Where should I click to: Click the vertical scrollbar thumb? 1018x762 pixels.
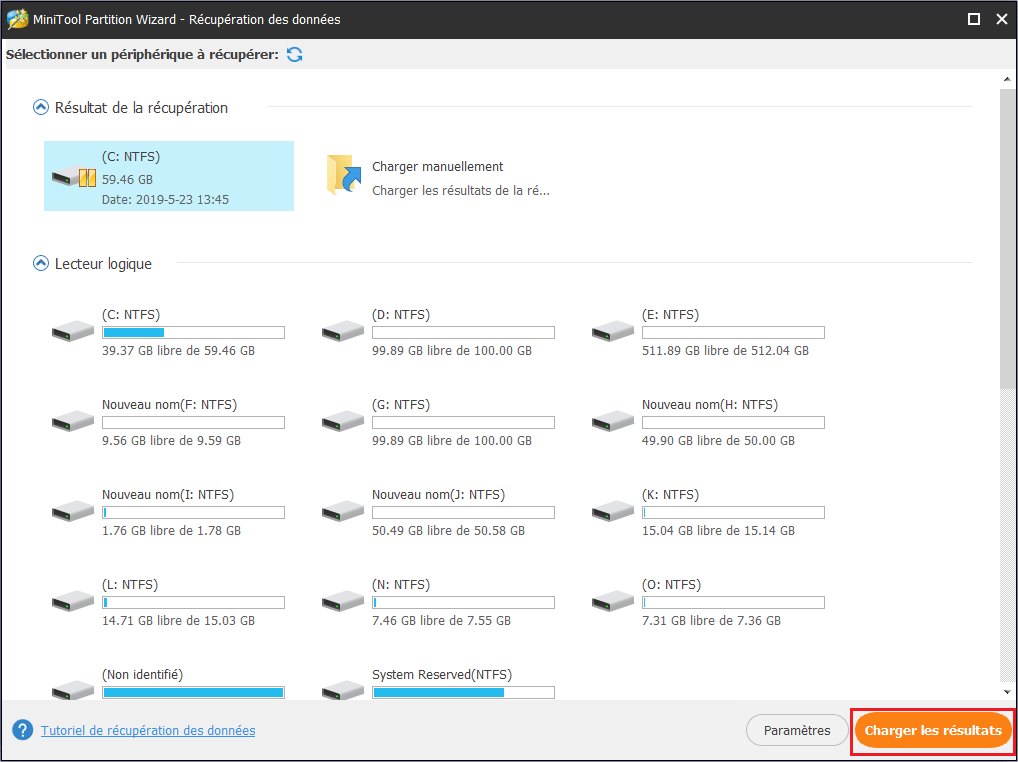(x=1006, y=237)
